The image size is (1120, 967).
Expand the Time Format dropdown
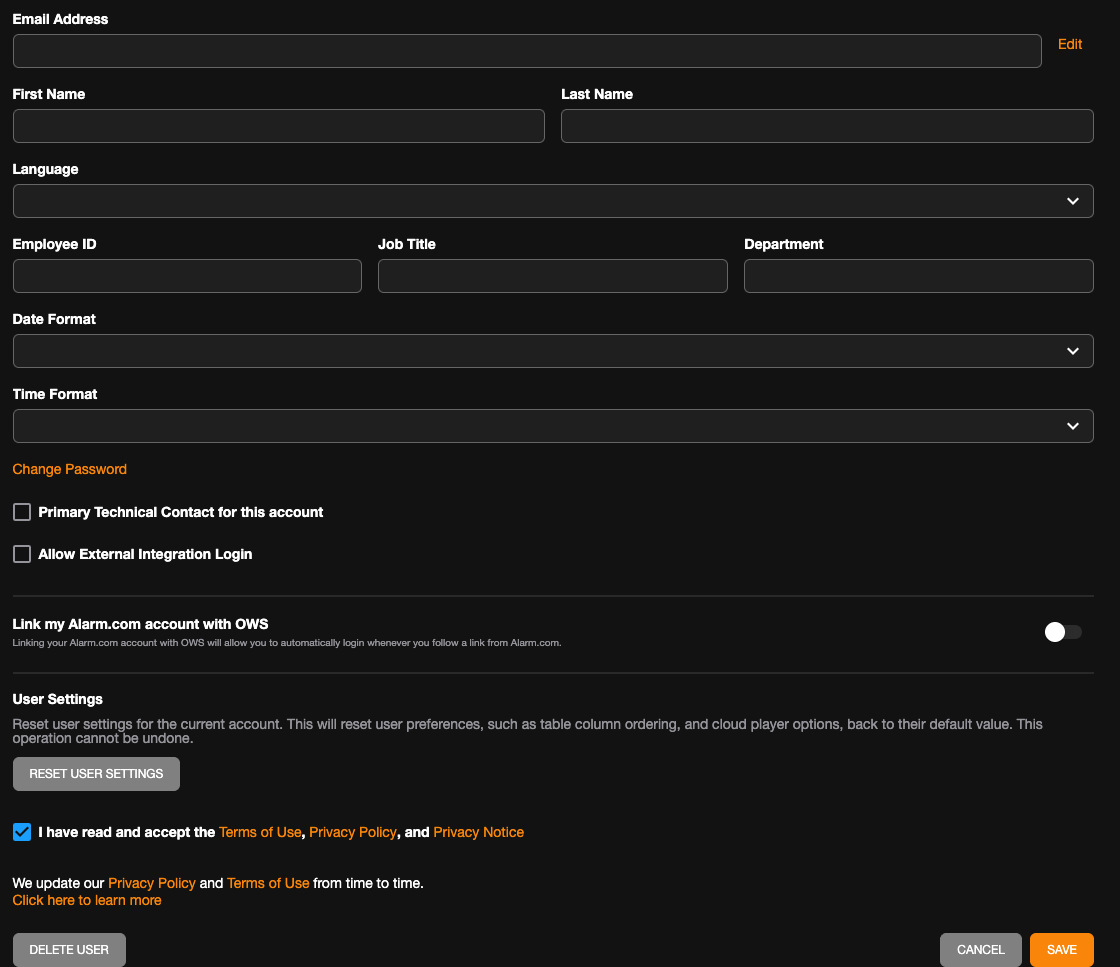[553, 426]
